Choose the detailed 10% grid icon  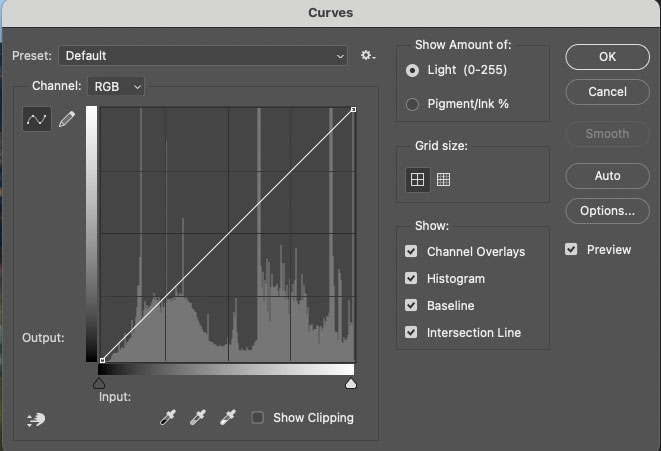[443, 180]
